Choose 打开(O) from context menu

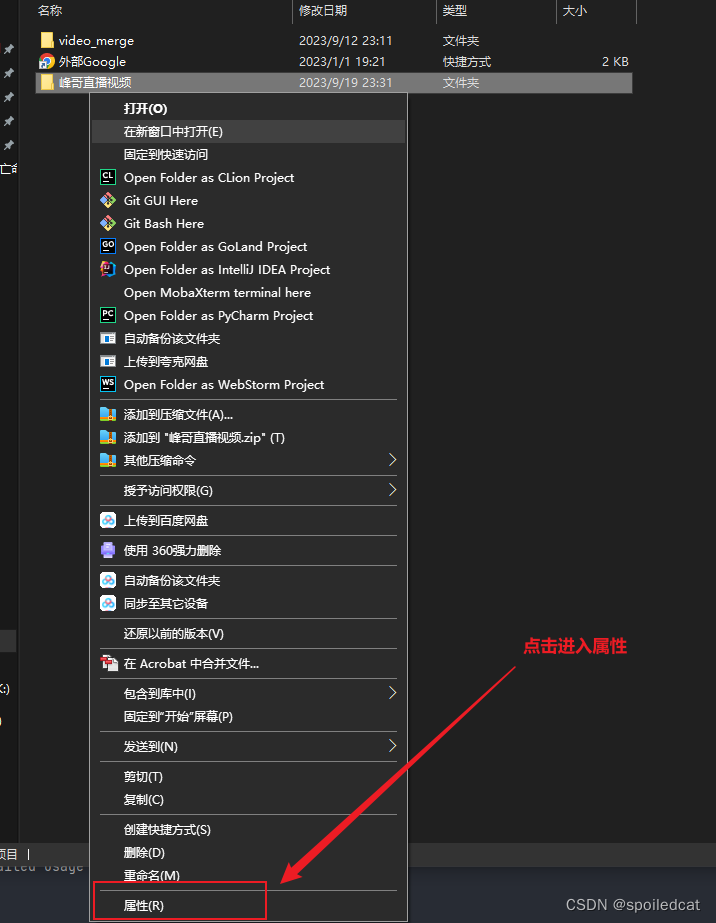point(248,108)
